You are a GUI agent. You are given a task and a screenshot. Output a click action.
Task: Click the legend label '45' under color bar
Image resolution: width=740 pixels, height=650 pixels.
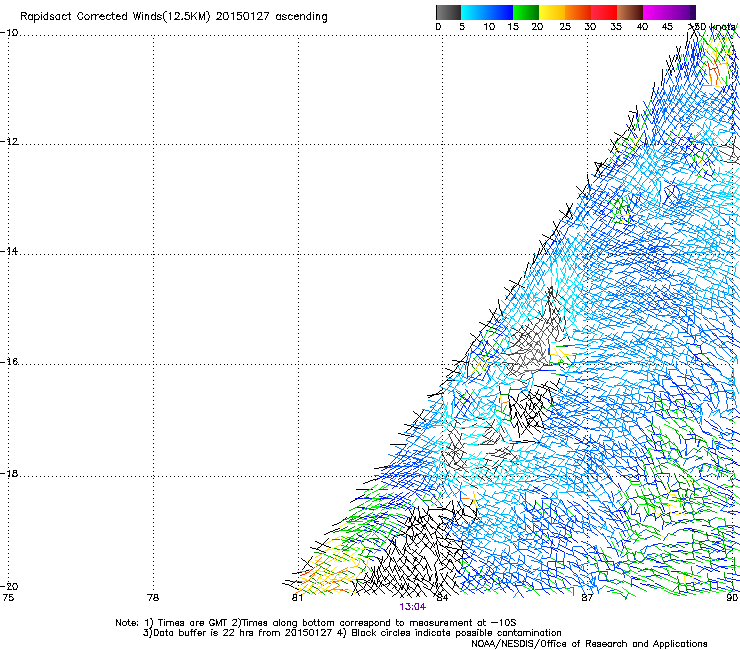[667, 27]
